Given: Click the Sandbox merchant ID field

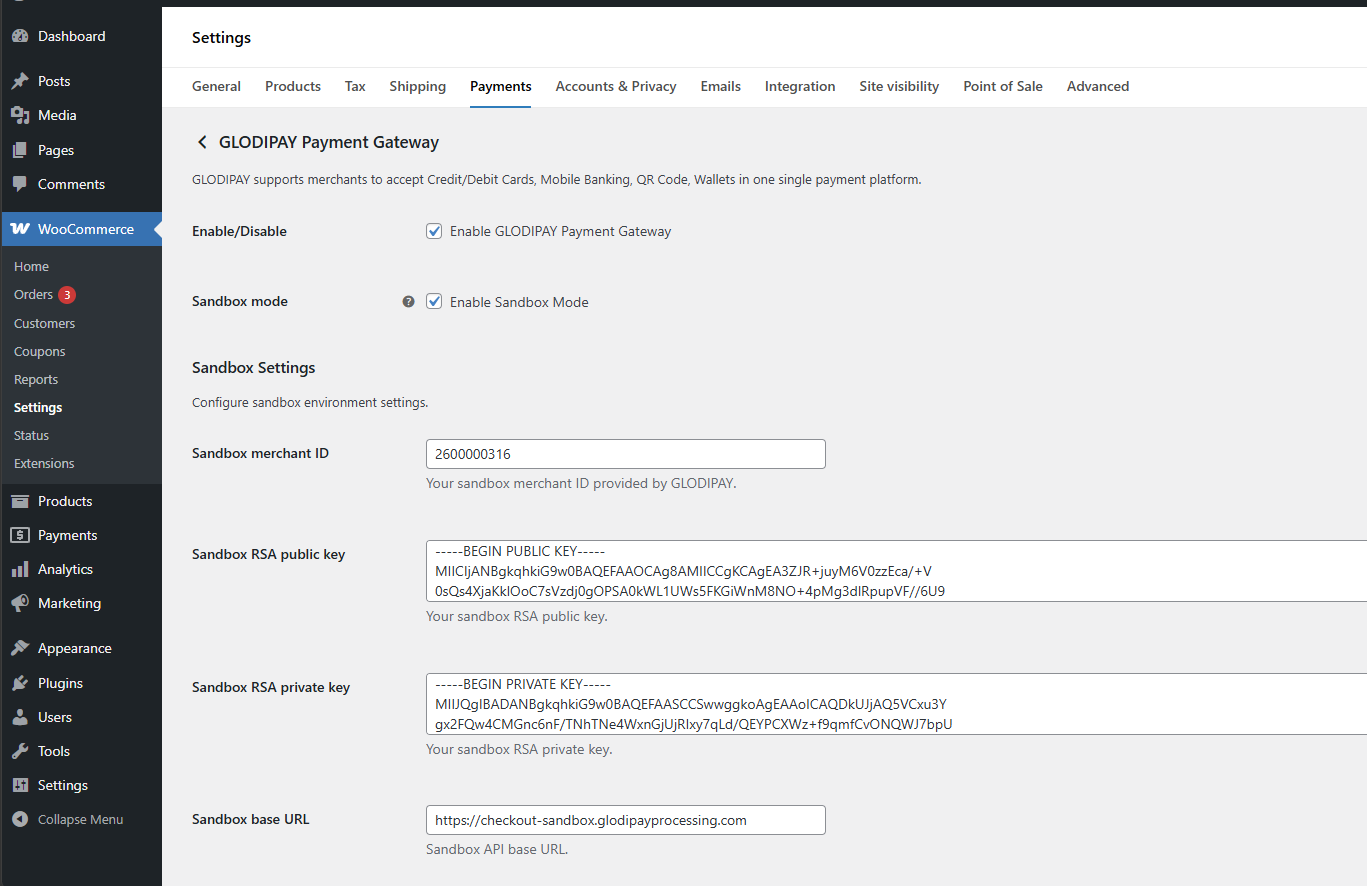Looking at the screenshot, I should coord(626,454).
